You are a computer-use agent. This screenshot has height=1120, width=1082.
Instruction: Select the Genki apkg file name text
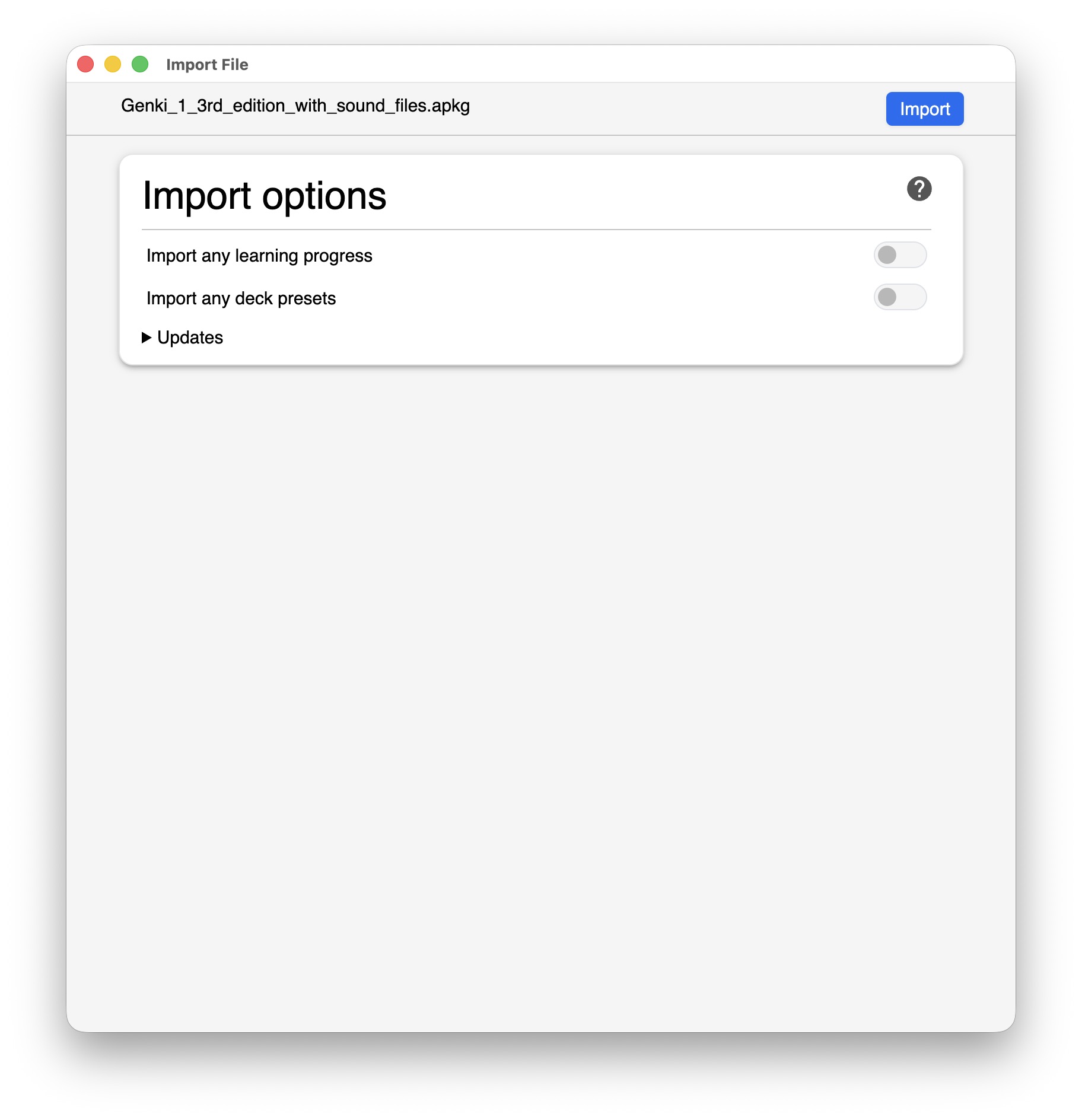point(295,106)
